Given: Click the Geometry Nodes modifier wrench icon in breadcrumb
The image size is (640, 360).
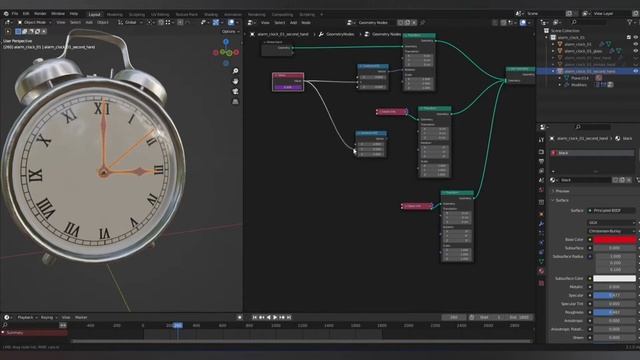Looking at the screenshot, I should 321,34.
